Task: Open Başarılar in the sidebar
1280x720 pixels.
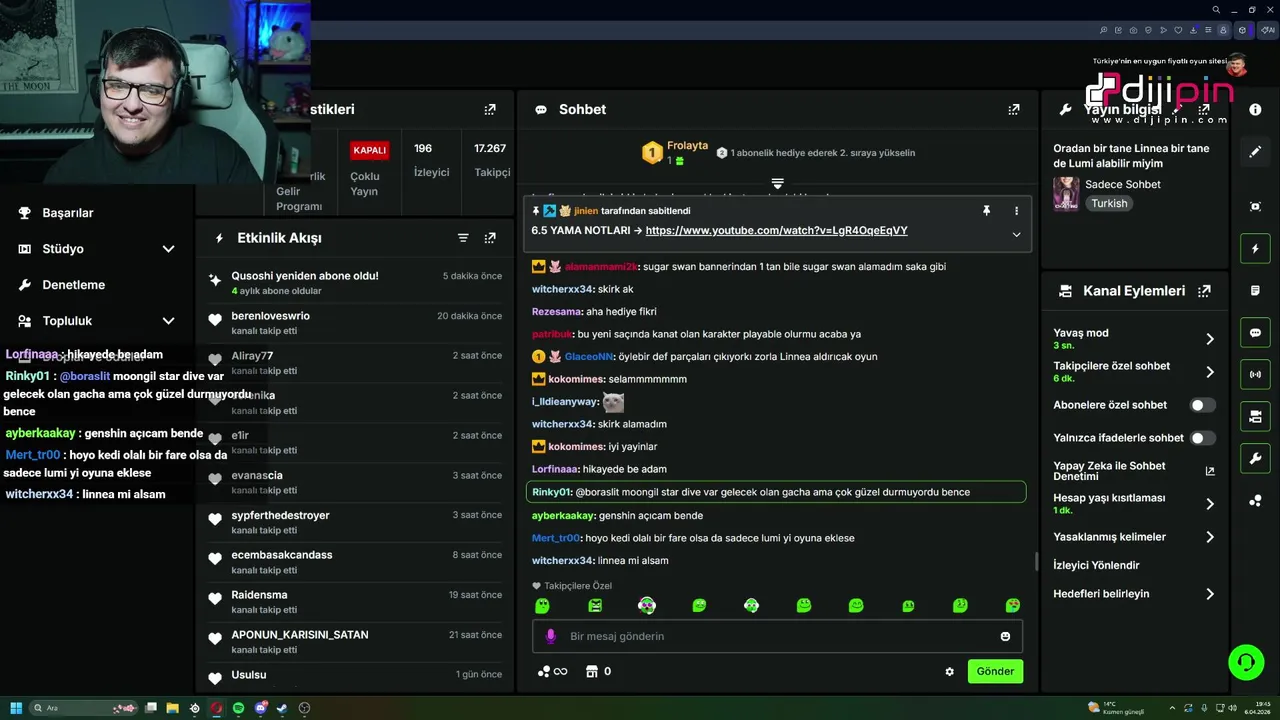Action: (x=68, y=213)
